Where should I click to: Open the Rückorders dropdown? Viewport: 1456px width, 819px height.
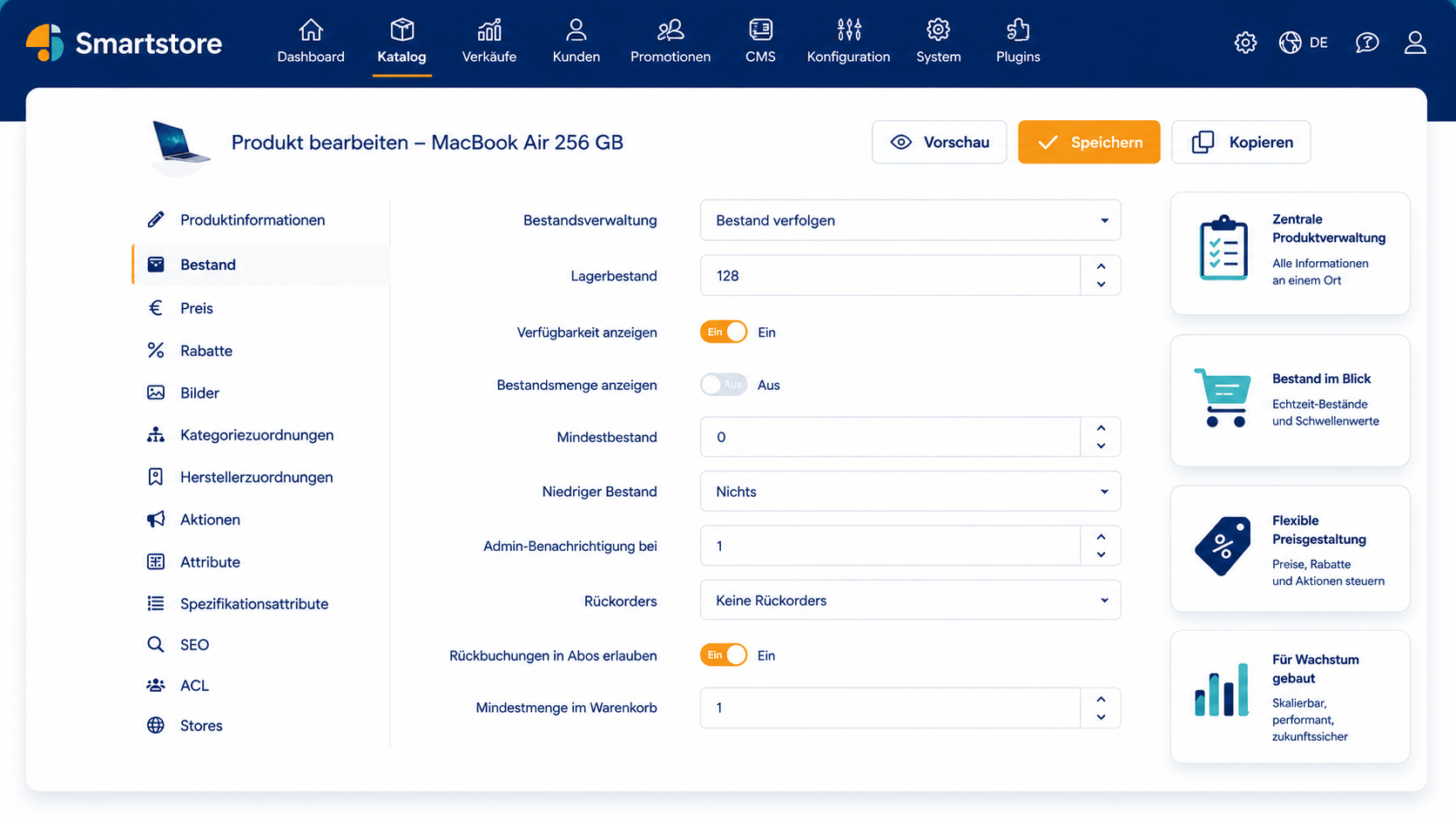coord(910,601)
